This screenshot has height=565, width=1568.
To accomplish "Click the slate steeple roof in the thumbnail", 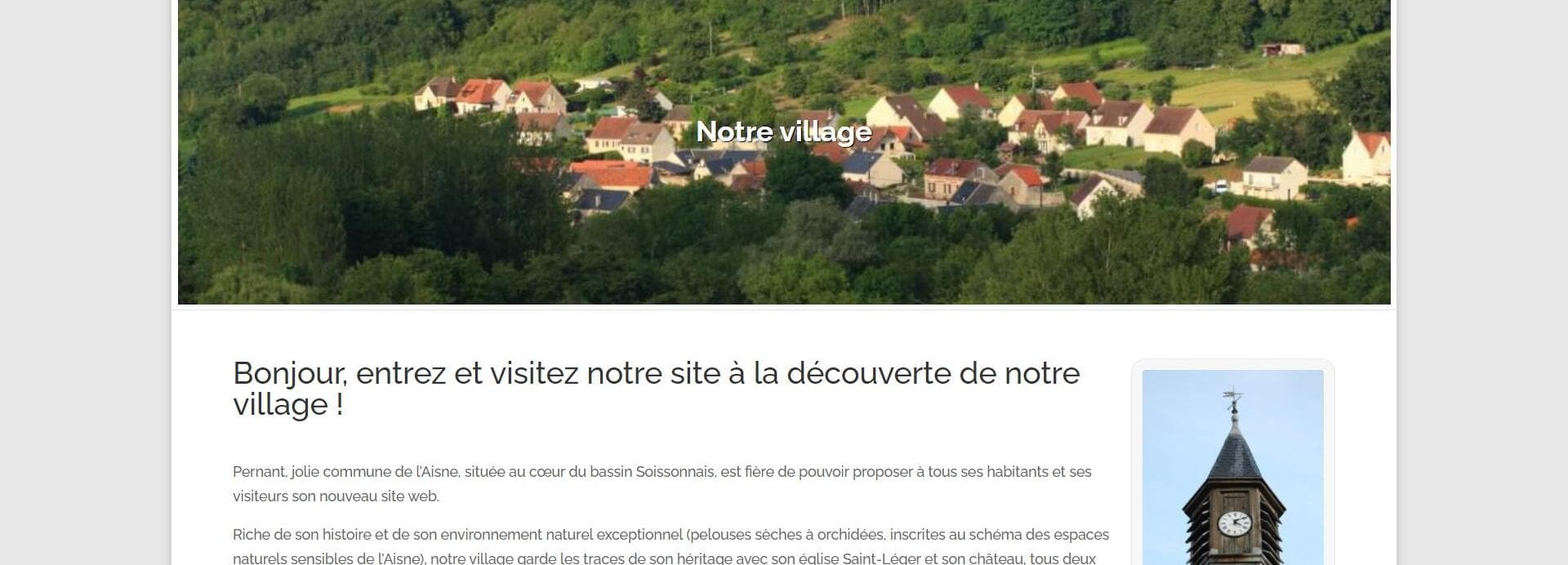I will coord(1233,451).
